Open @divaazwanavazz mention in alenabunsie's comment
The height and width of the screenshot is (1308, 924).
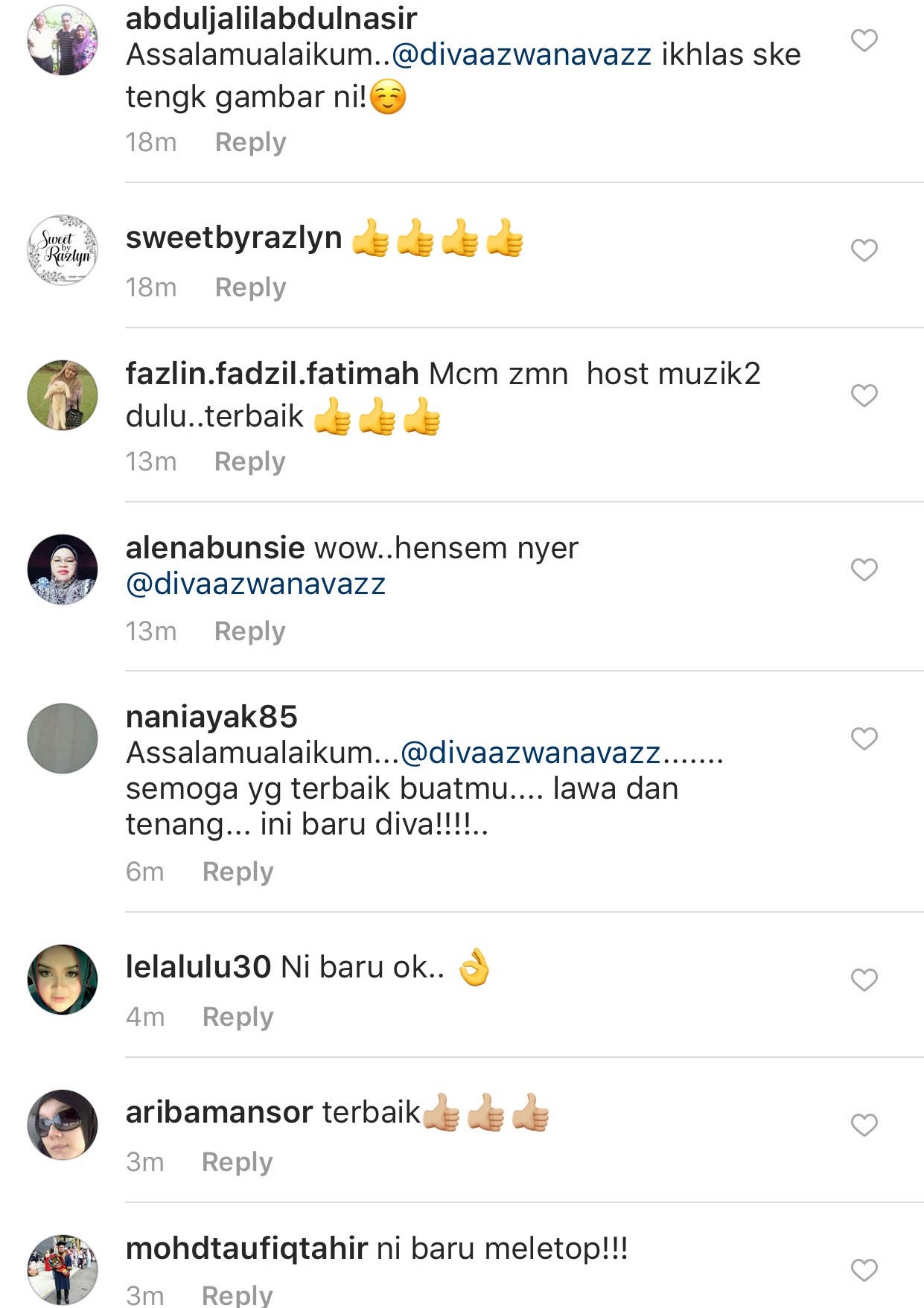255,584
